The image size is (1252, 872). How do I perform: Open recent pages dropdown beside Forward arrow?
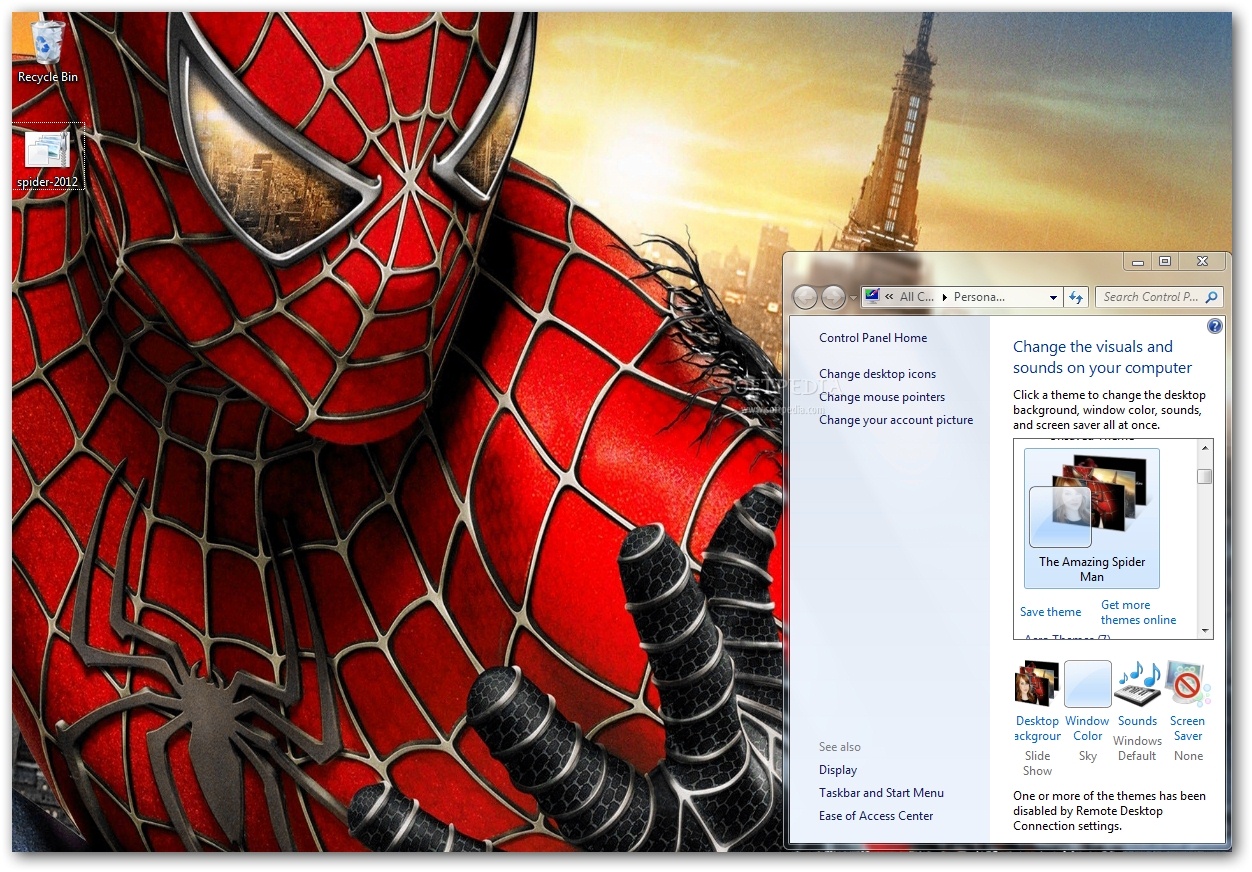pos(853,298)
